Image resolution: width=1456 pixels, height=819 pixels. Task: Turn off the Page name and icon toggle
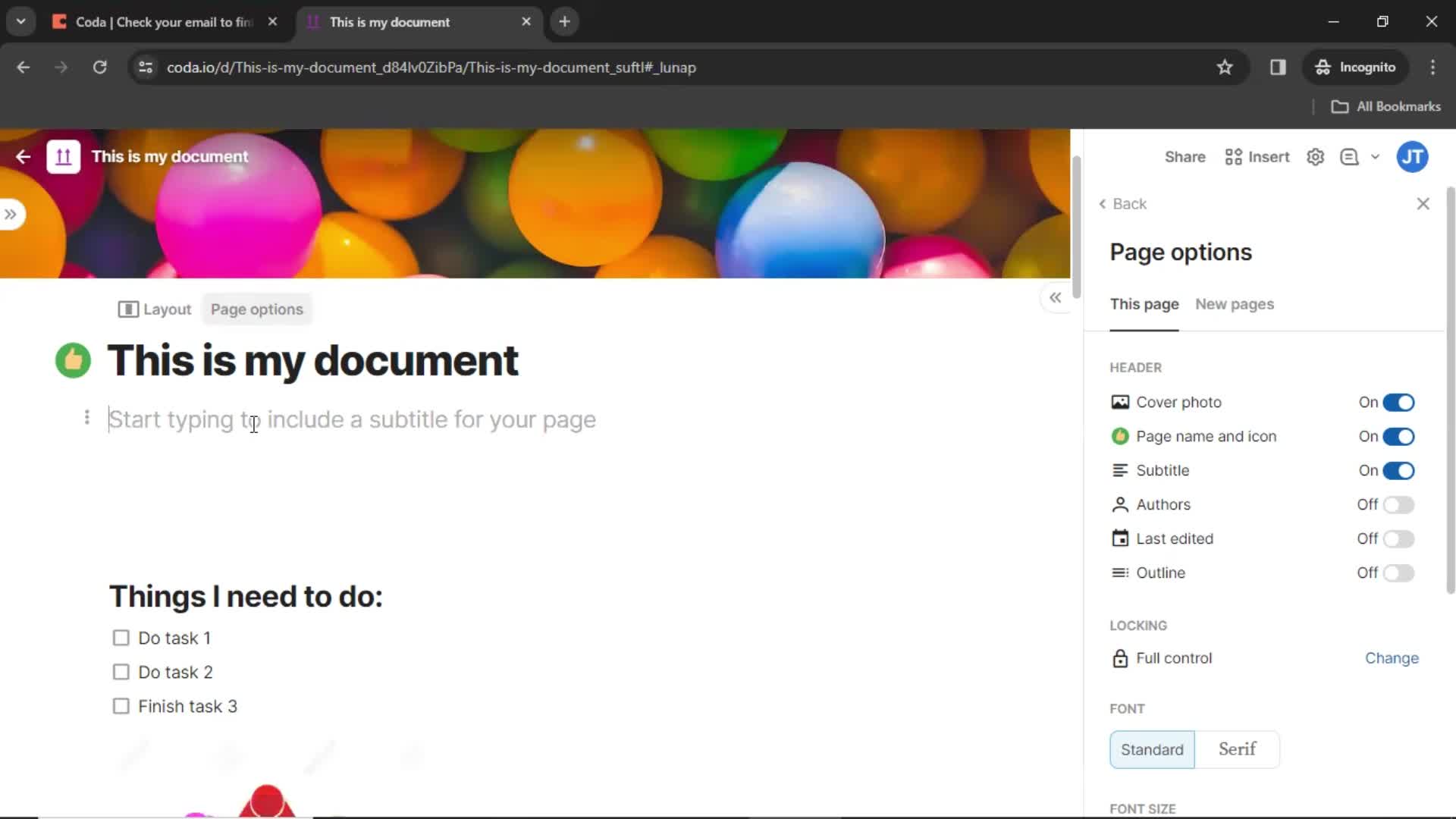point(1398,437)
